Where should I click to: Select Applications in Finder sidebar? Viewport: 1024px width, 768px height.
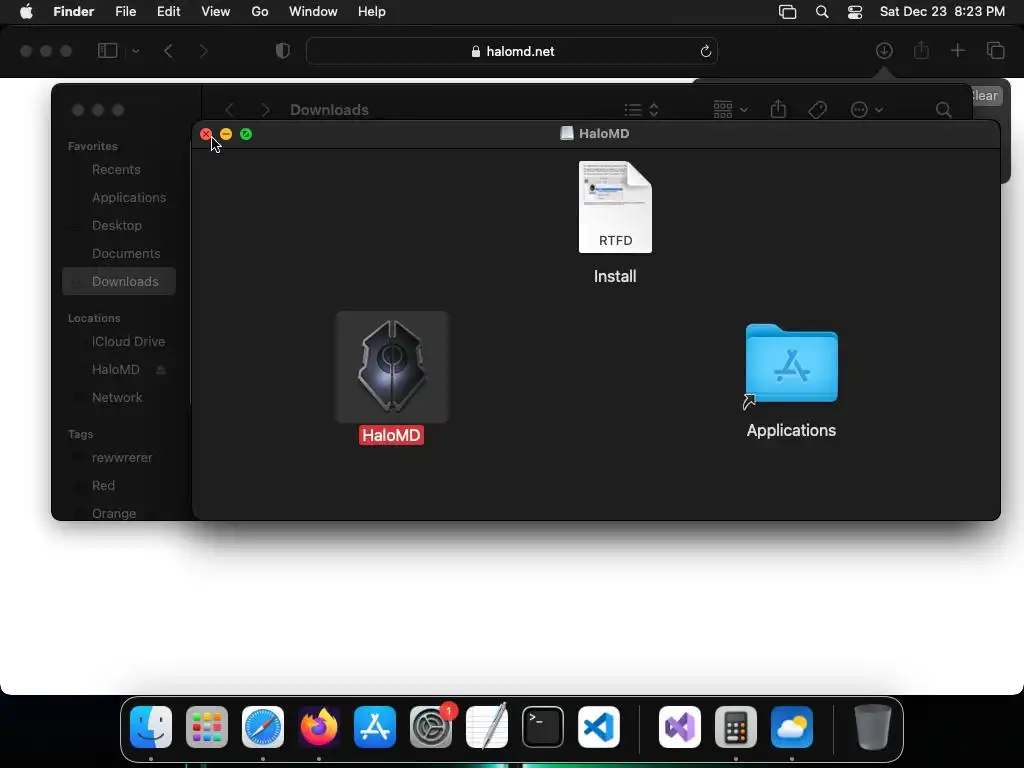119,197
